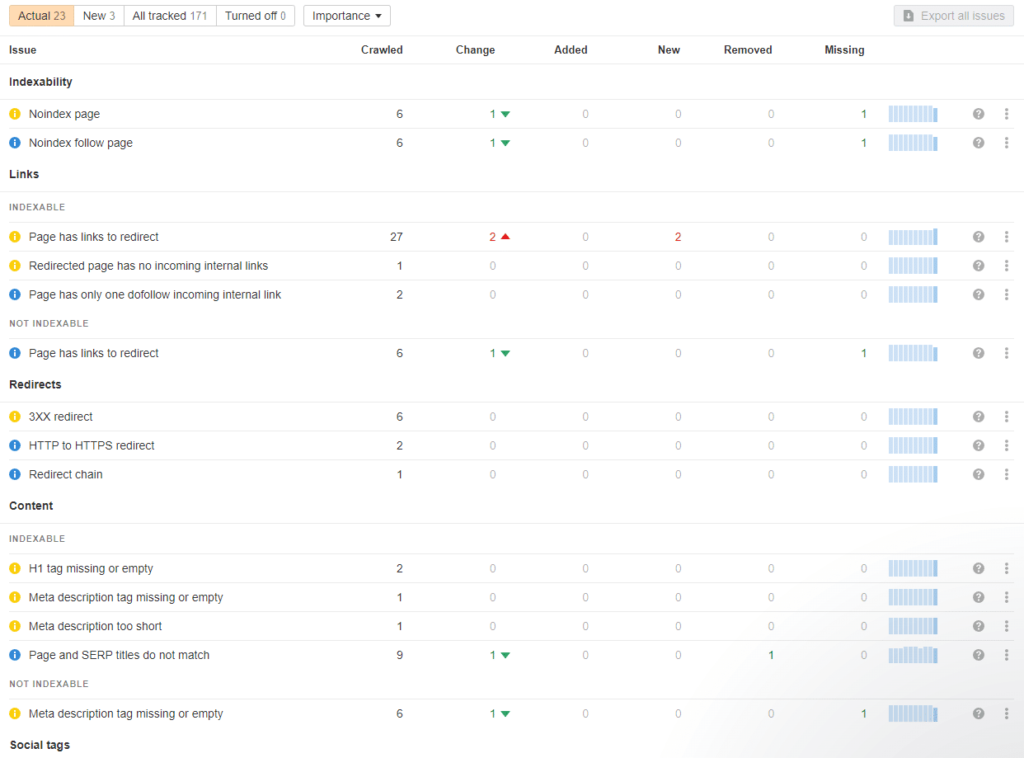Open the Page and SERP titles do not match issue

pos(119,656)
